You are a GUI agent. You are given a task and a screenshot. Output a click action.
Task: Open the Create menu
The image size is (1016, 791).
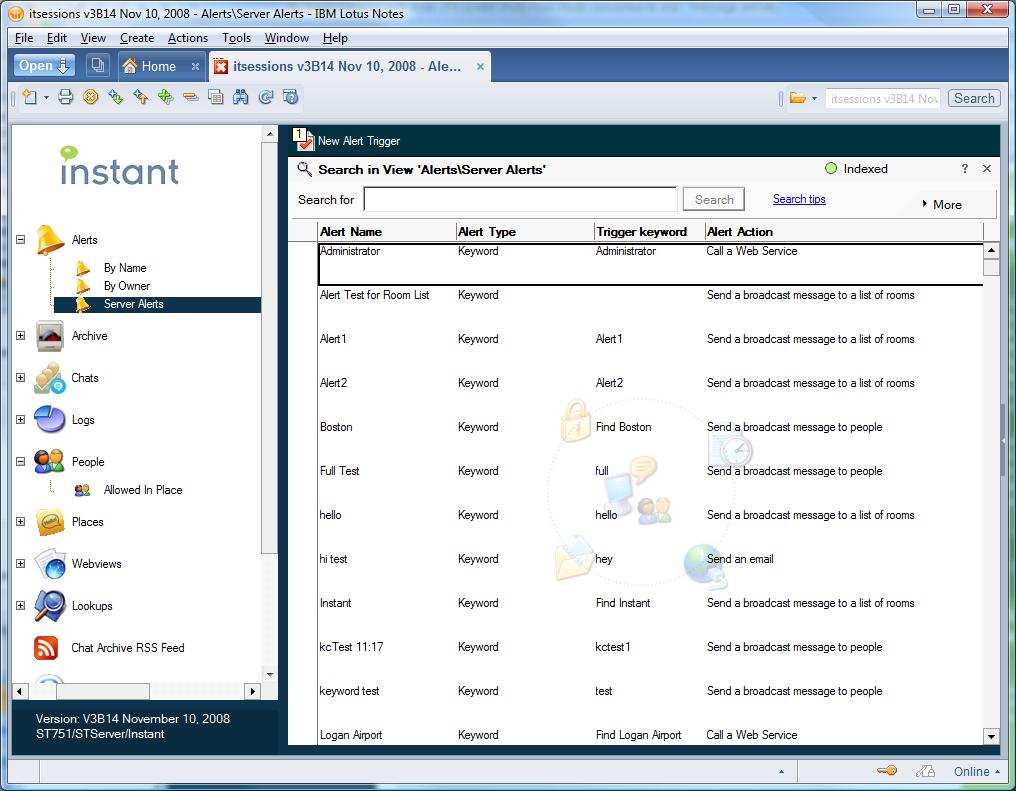tap(137, 38)
